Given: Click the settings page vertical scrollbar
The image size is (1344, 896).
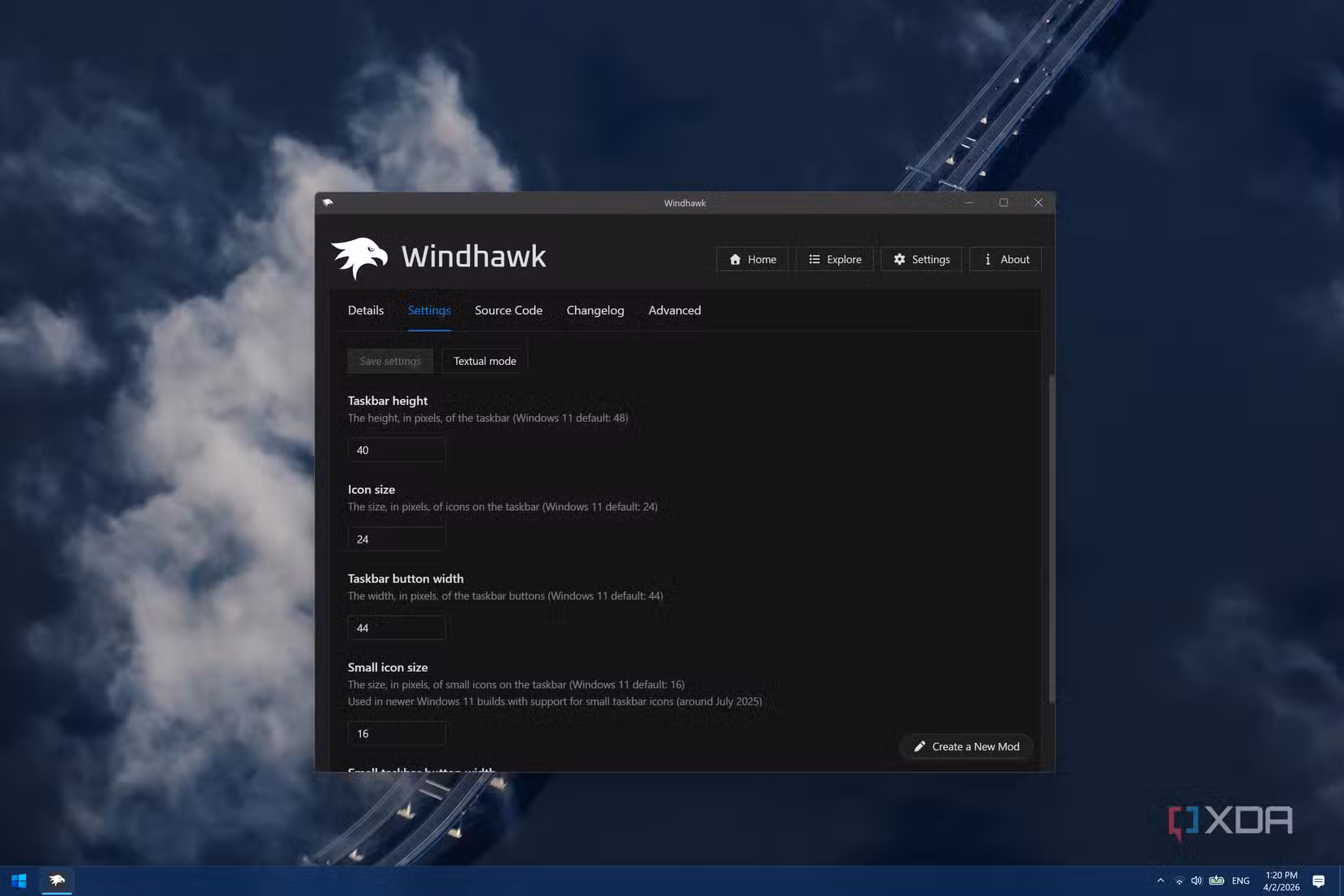Looking at the screenshot, I should click(1052, 538).
